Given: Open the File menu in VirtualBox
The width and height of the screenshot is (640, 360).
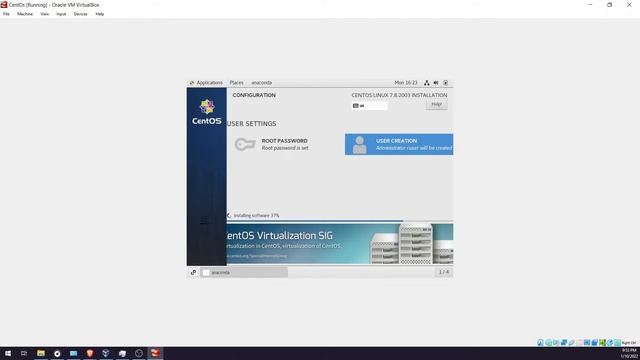Looking at the screenshot, I should click(6, 14).
